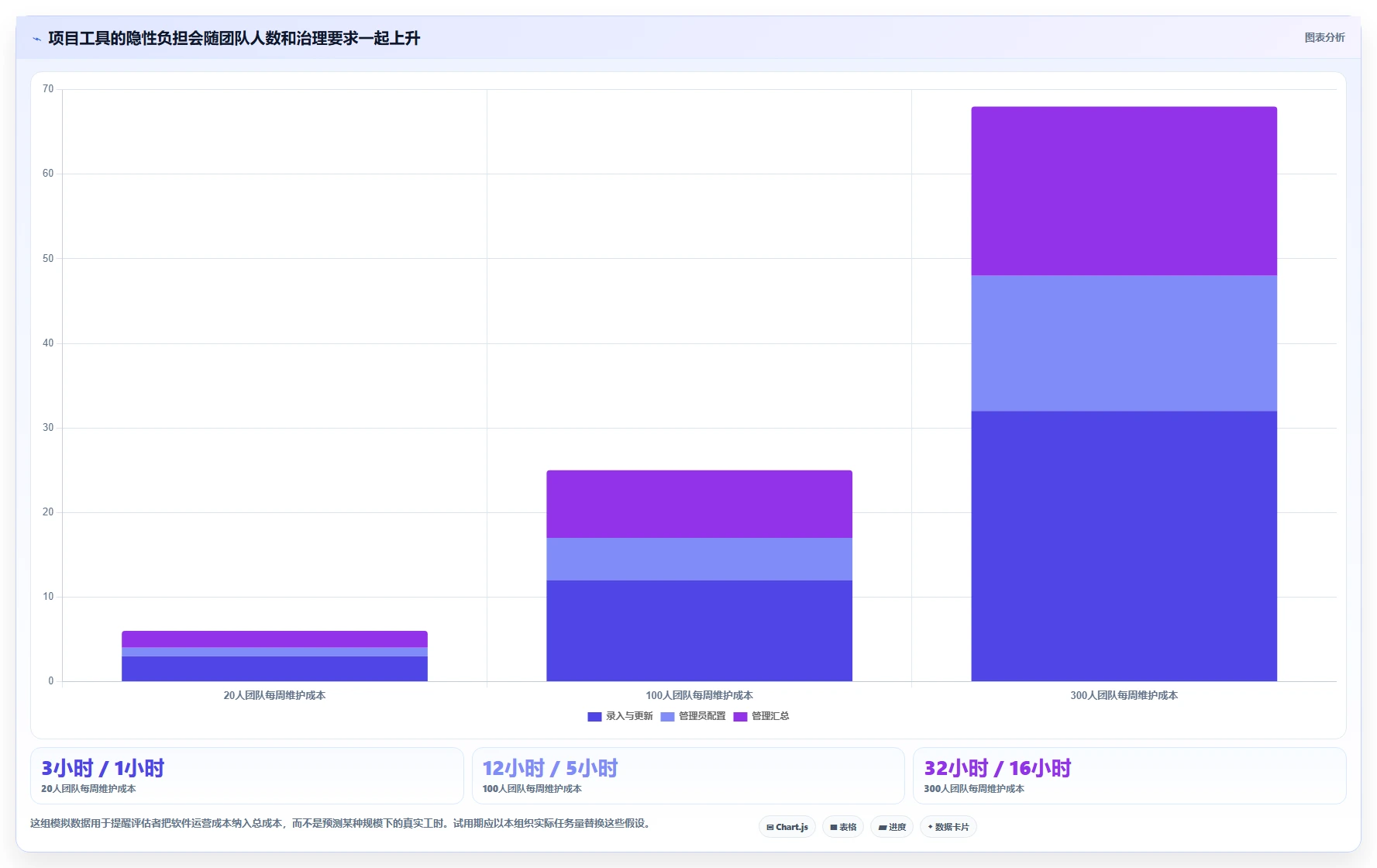Click 20人团队 bar's 管理汇总 top segment
The image size is (1377, 868).
[x=274, y=639]
